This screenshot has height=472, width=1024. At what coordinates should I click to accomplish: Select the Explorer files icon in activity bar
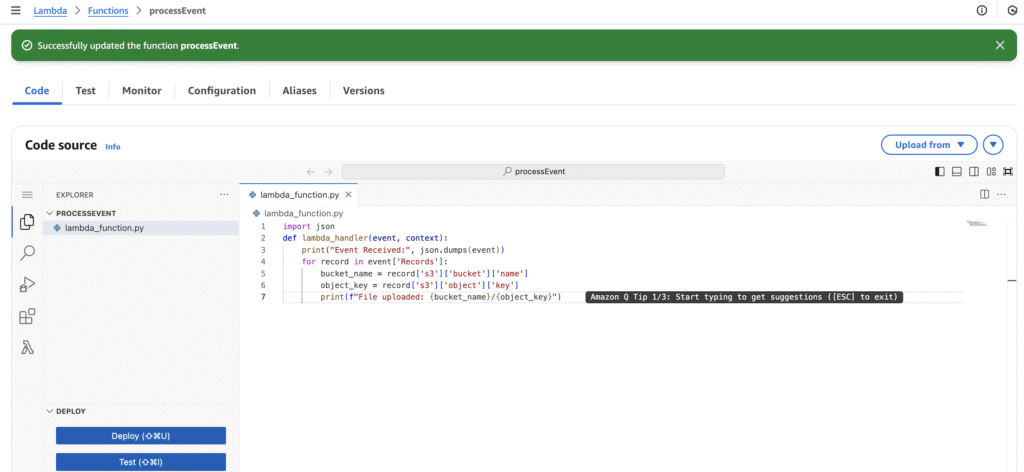[27, 222]
